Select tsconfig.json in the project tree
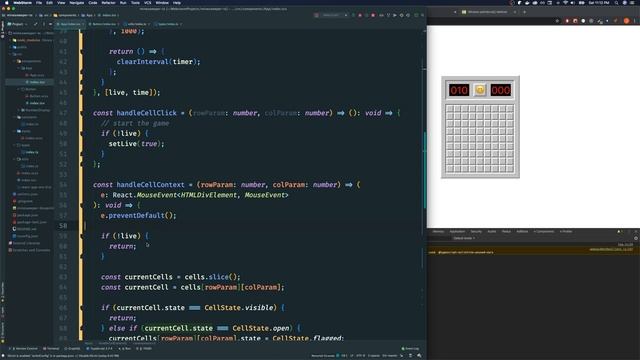This screenshot has height=360, width=640. click(27, 236)
